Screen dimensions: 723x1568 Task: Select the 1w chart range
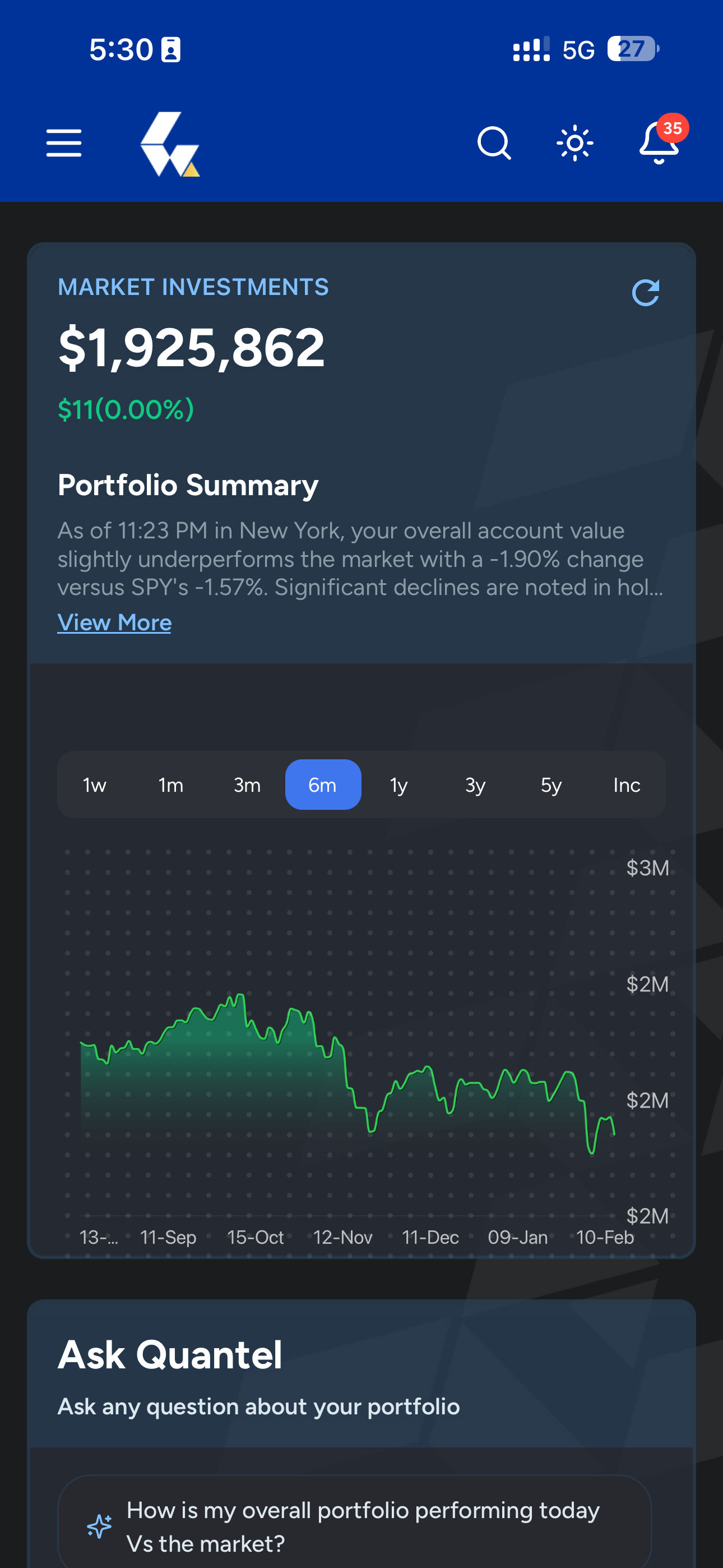point(94,785)
